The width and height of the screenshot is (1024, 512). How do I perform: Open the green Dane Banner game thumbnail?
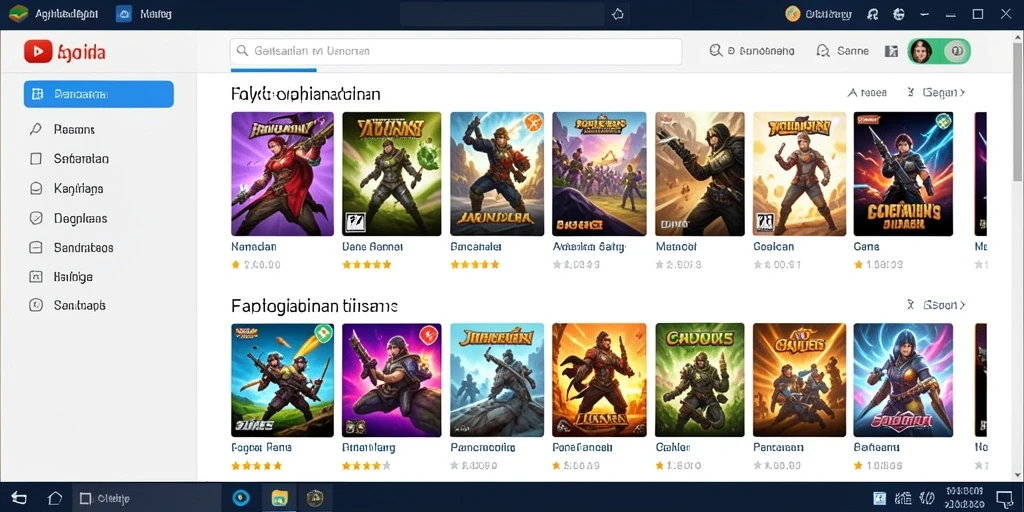click(x=391, y=174)
